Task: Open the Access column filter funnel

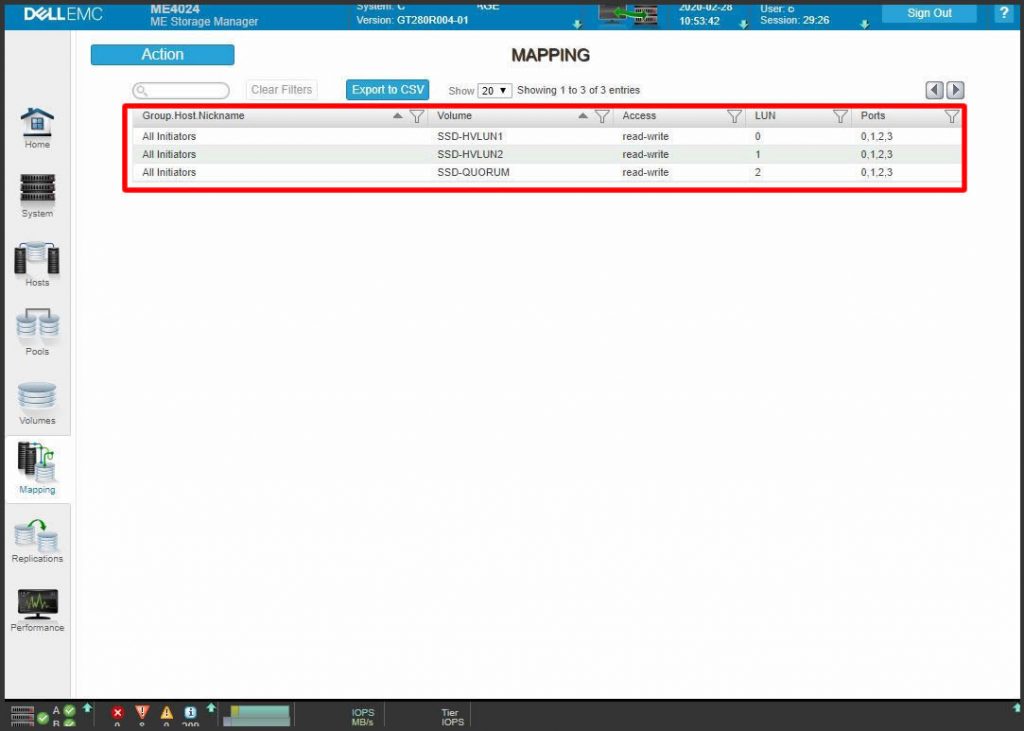Action: [x=734, y=116]
